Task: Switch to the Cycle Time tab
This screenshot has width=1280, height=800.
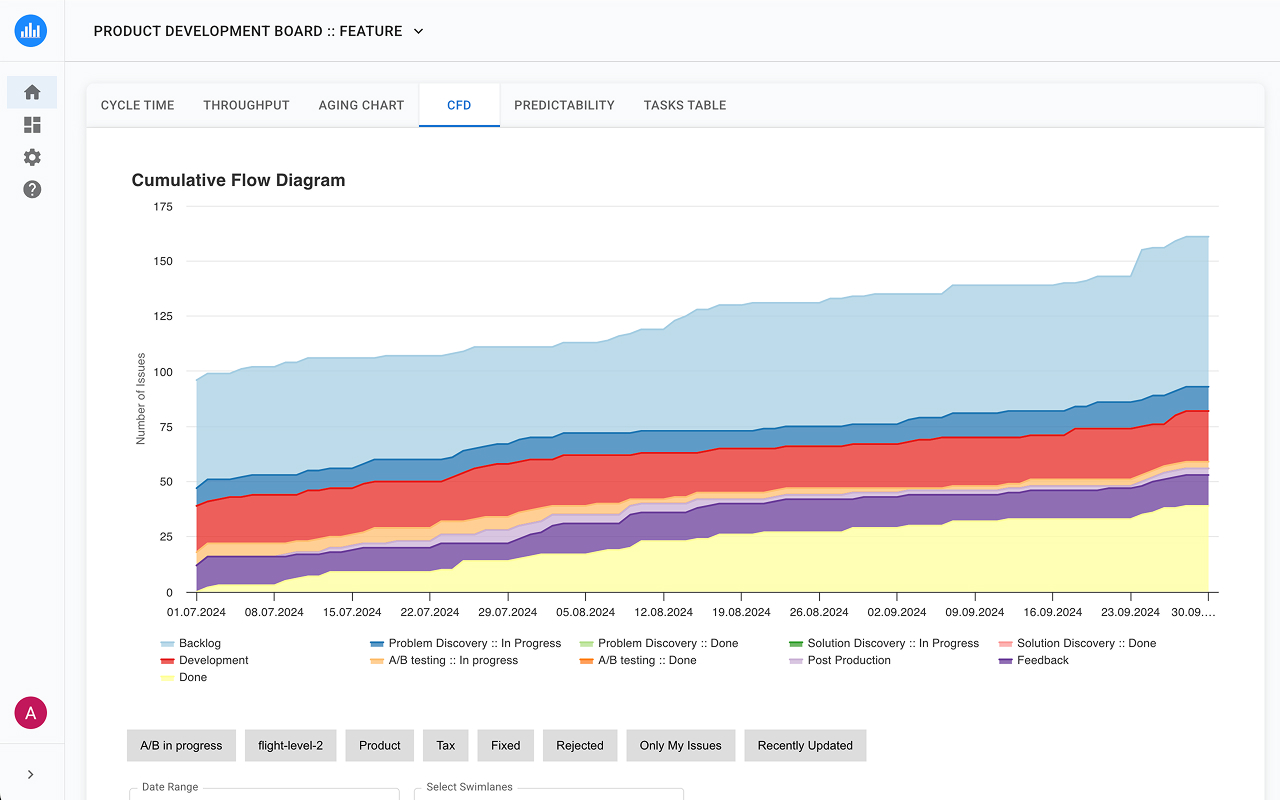Action: click(x=138, y=105)
